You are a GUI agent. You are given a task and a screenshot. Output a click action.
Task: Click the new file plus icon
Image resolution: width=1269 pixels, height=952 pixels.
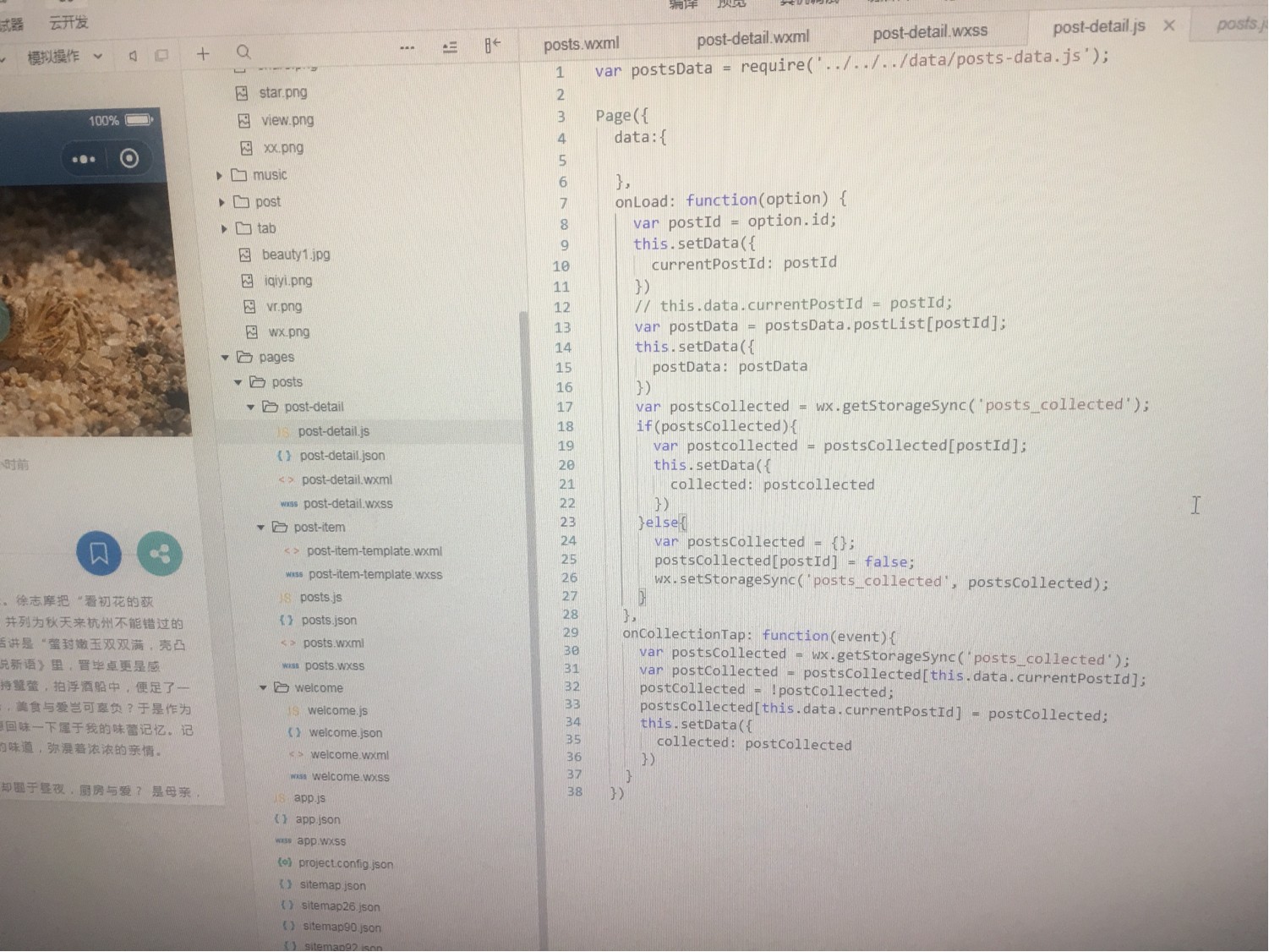(x=203, y=54)
